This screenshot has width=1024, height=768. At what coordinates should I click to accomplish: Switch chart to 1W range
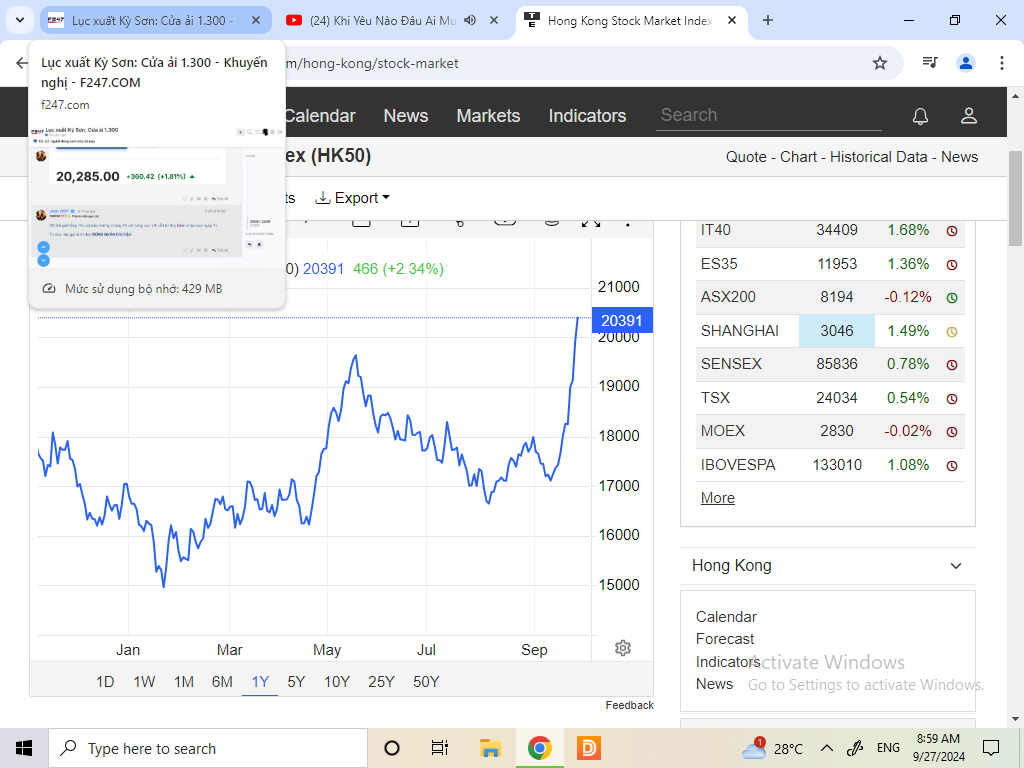pyautogui.click(x=144, y=682)
